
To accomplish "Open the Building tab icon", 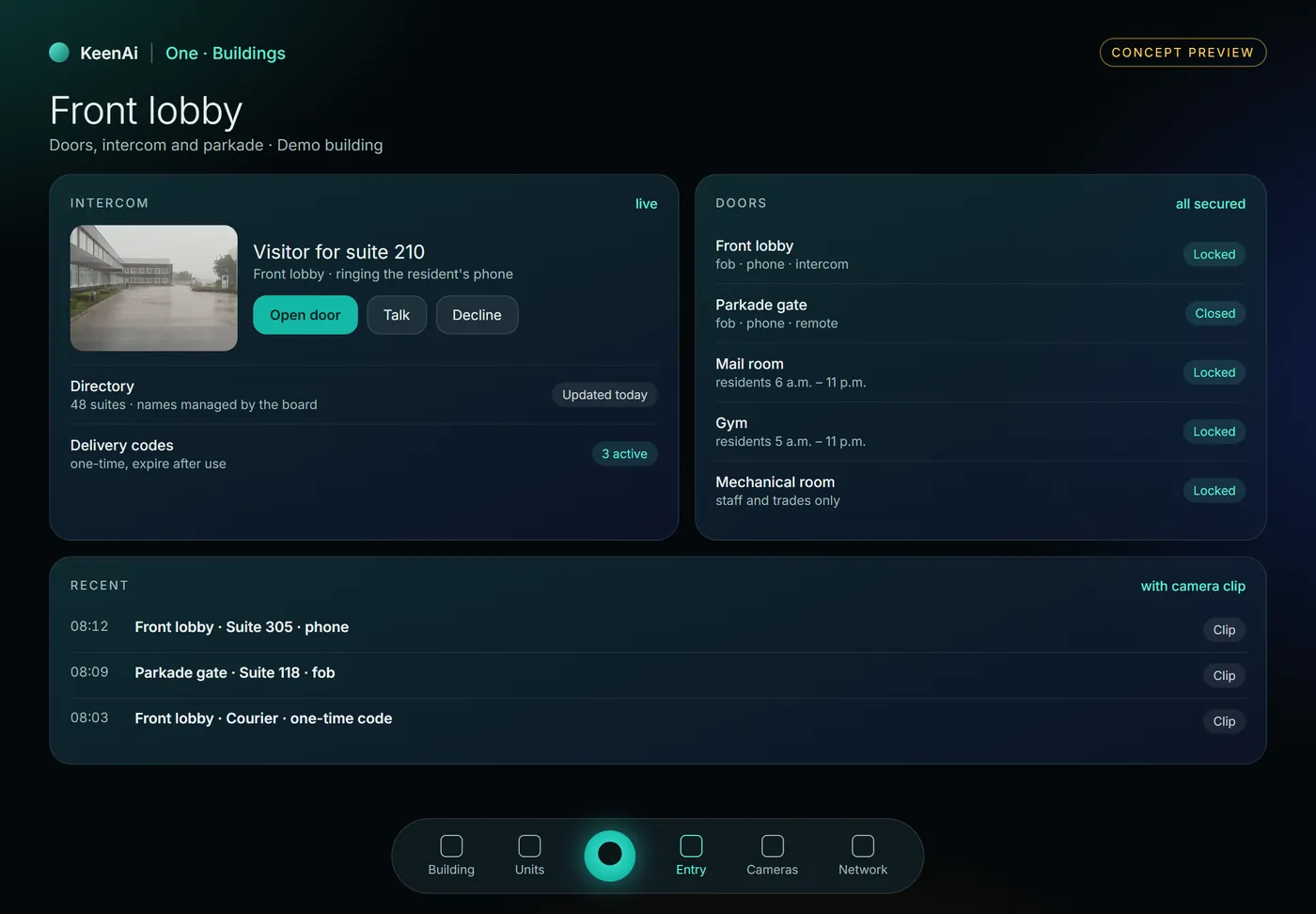I will pyautogui.click(x=451, y=846).
